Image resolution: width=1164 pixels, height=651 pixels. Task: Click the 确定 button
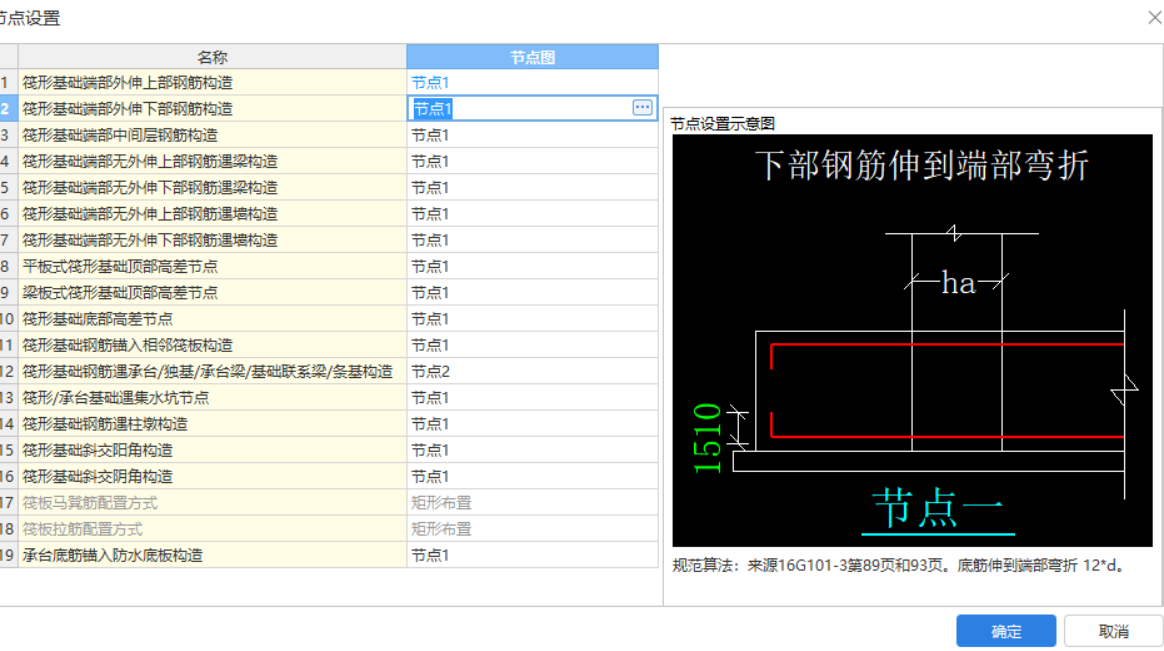[x=1006, y=631]
